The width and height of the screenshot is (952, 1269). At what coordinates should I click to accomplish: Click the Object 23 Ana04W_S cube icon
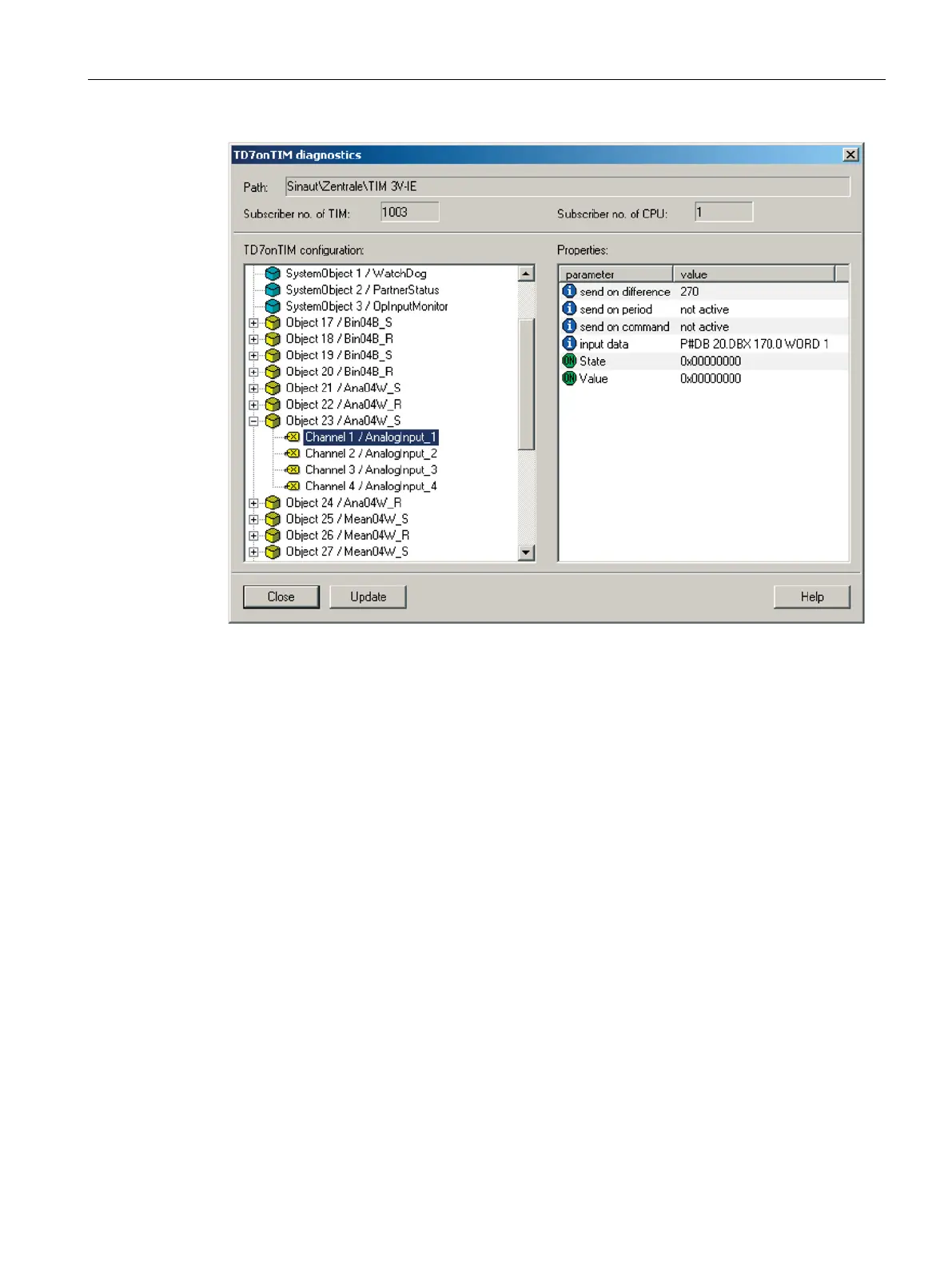pyautogui.click(x=273, y=421)
